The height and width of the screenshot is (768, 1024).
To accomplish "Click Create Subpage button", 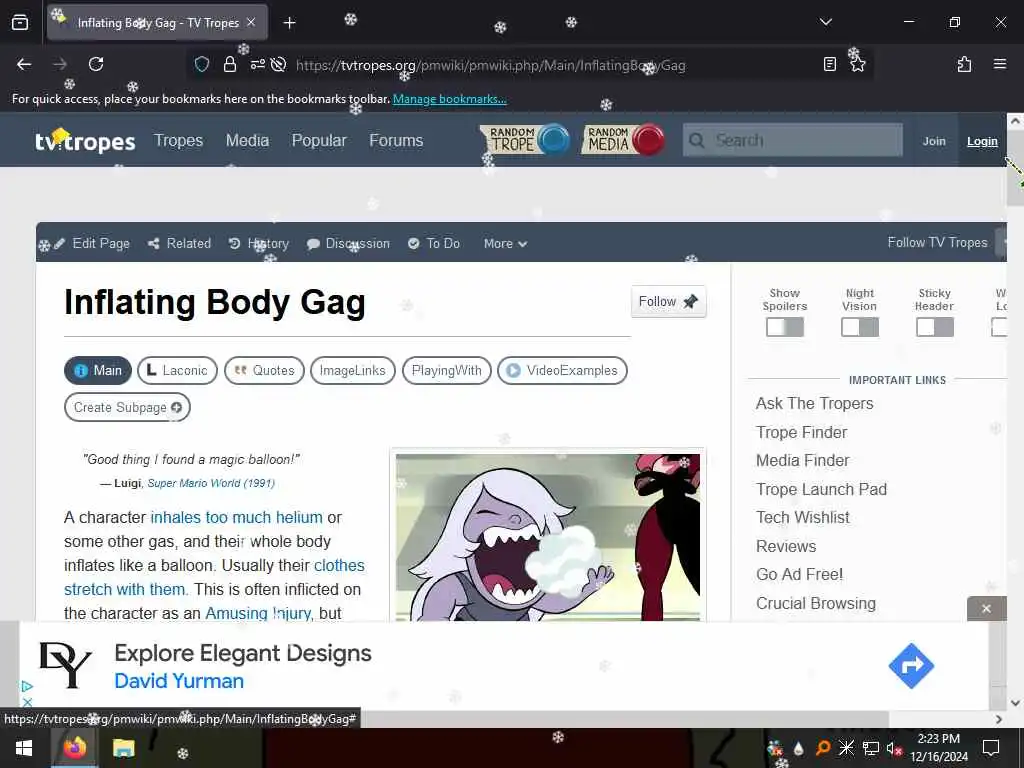I will tap(127, 408).
